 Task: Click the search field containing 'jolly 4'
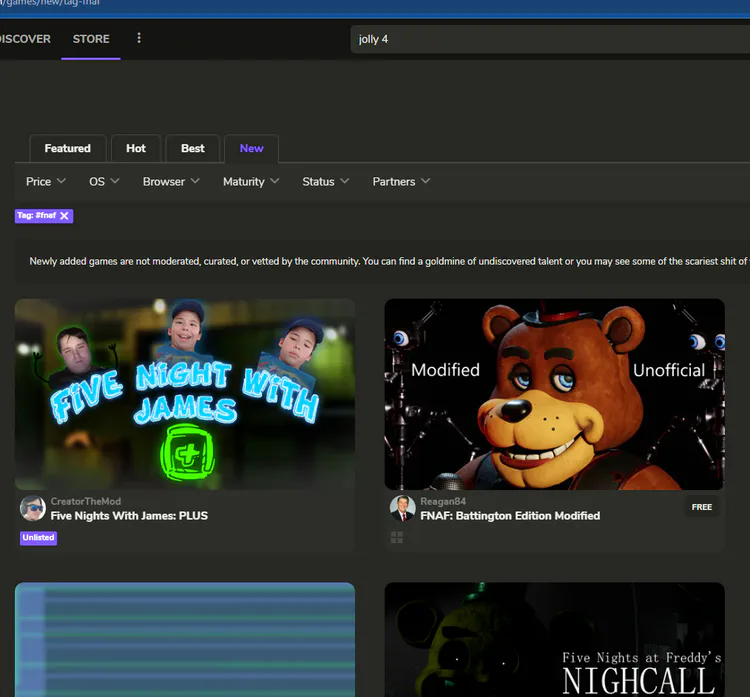(x=550, y=39)
